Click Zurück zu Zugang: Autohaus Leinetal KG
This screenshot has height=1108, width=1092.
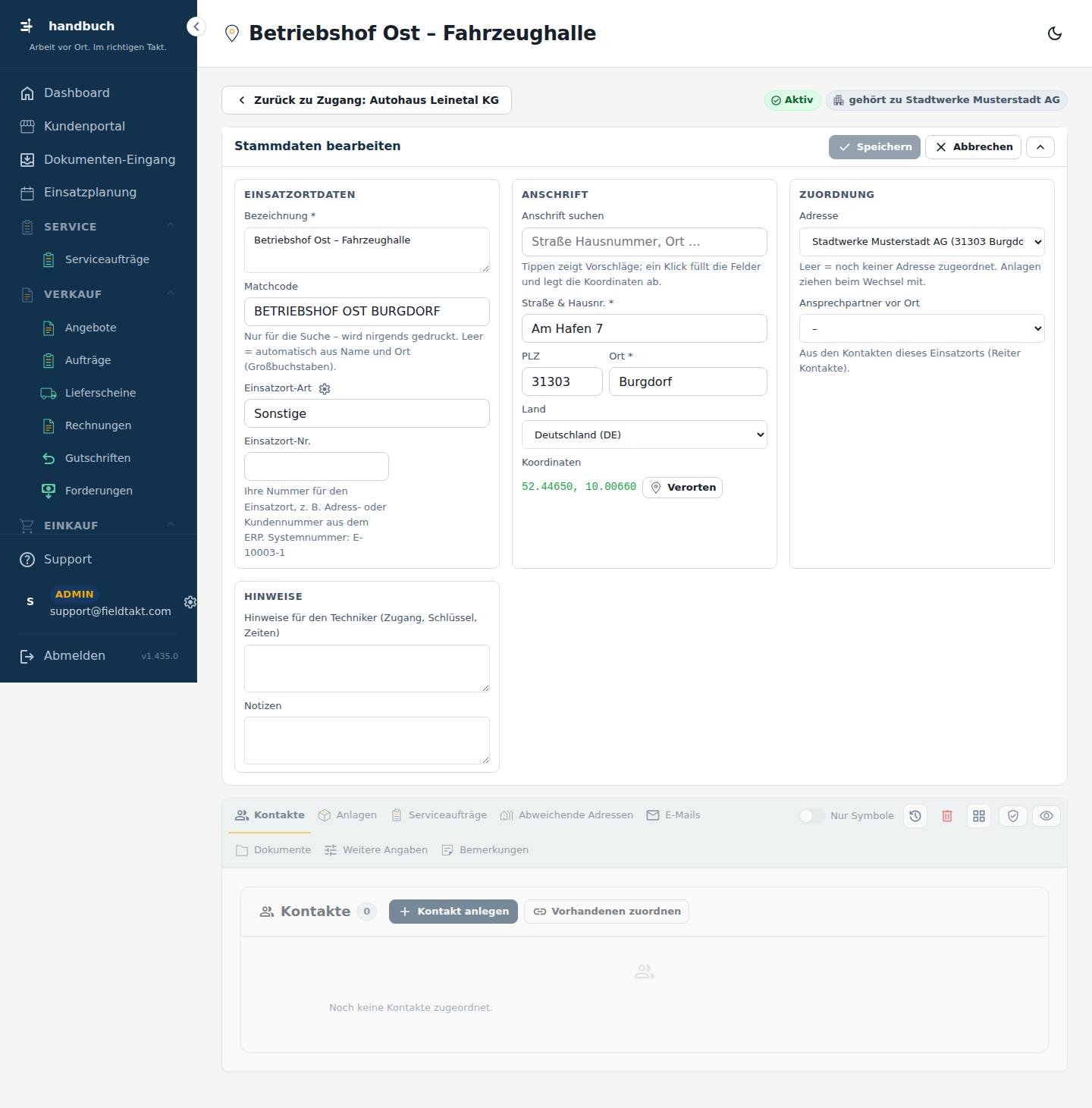(366, 100)
